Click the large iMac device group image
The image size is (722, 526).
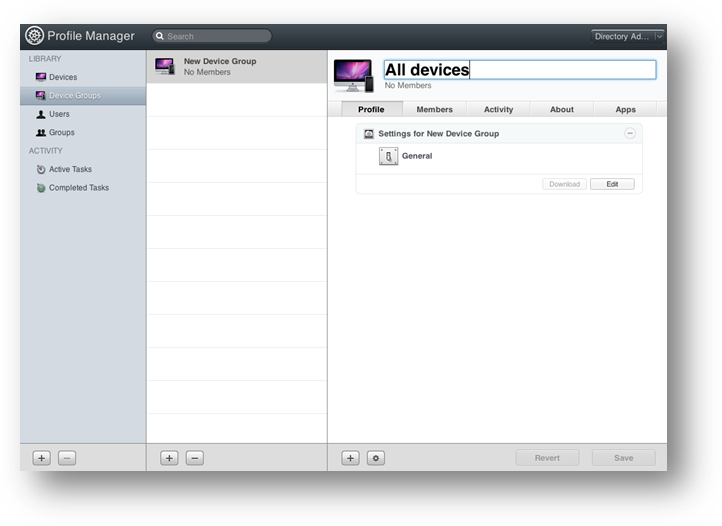pyautogui.click(x=353, y=75)
